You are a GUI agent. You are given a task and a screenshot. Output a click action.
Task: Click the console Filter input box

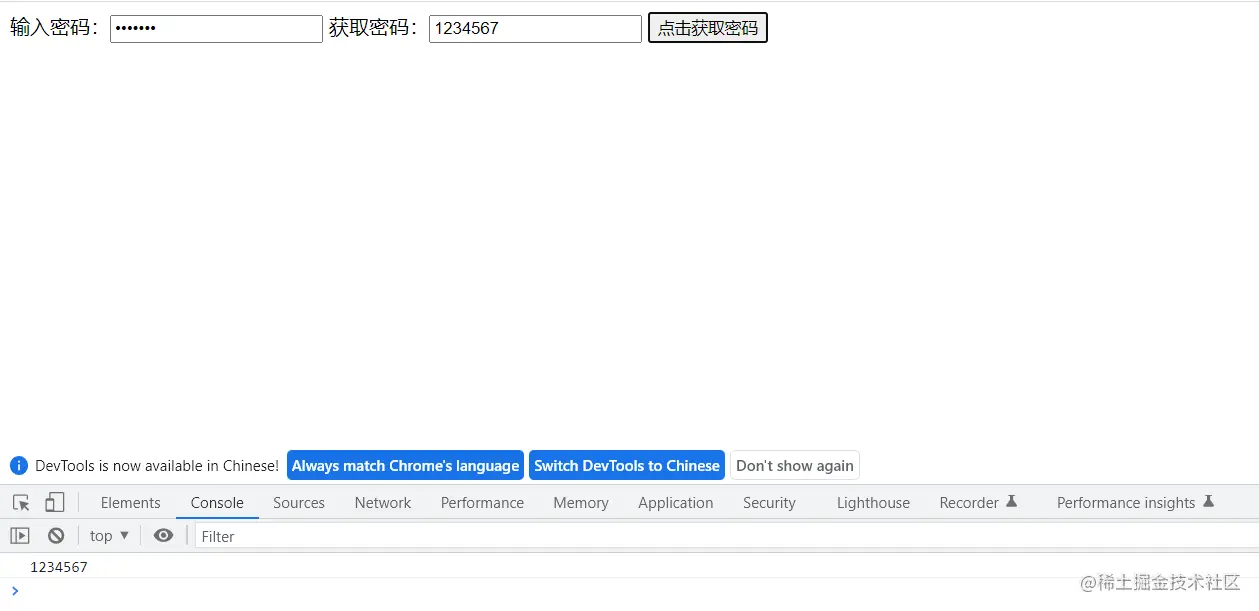(726, 536)
